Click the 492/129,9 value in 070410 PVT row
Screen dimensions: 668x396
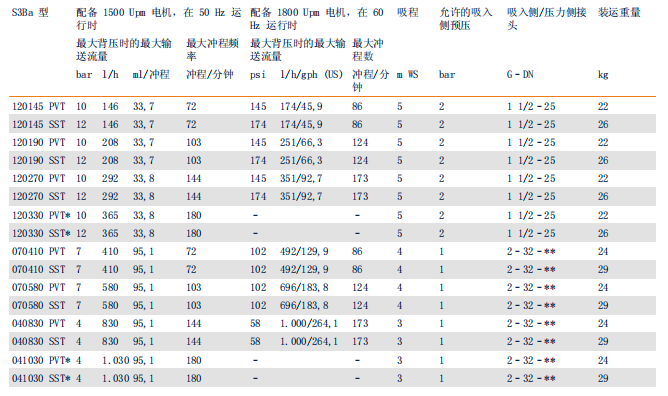pos(304,252)
